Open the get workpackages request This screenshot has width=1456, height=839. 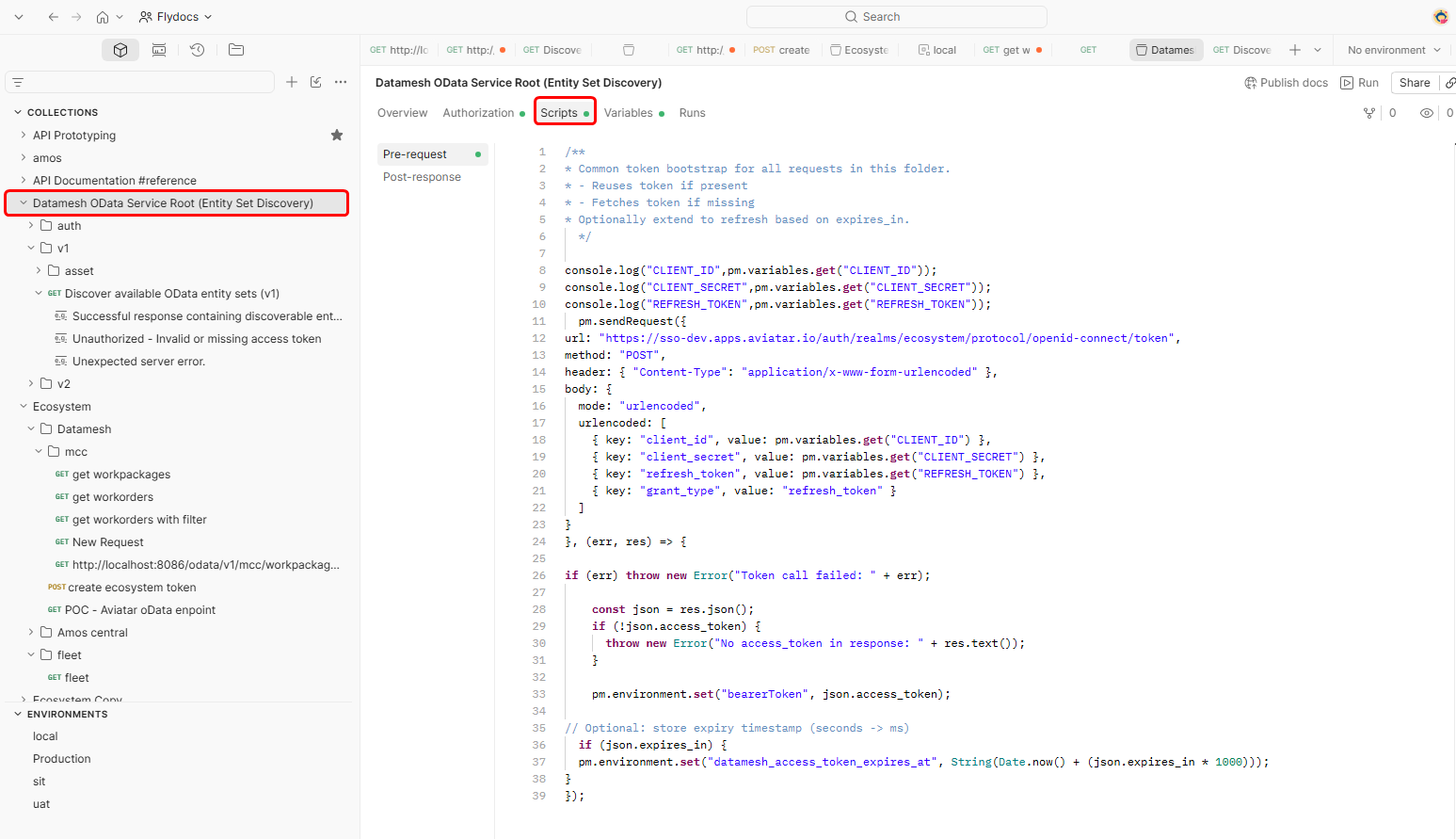tap(121, 475)
